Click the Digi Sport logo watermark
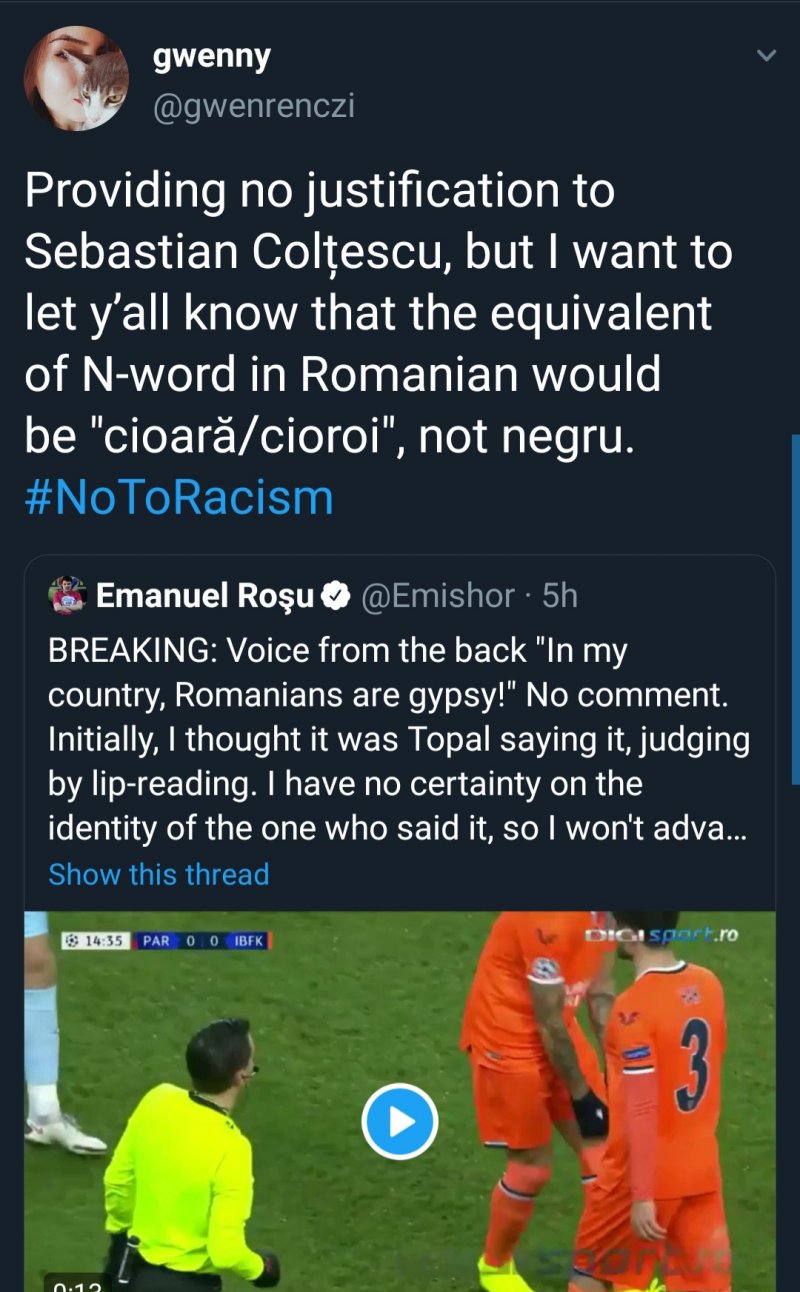This screenshot has width=800, height=1292. click(662, 935)
